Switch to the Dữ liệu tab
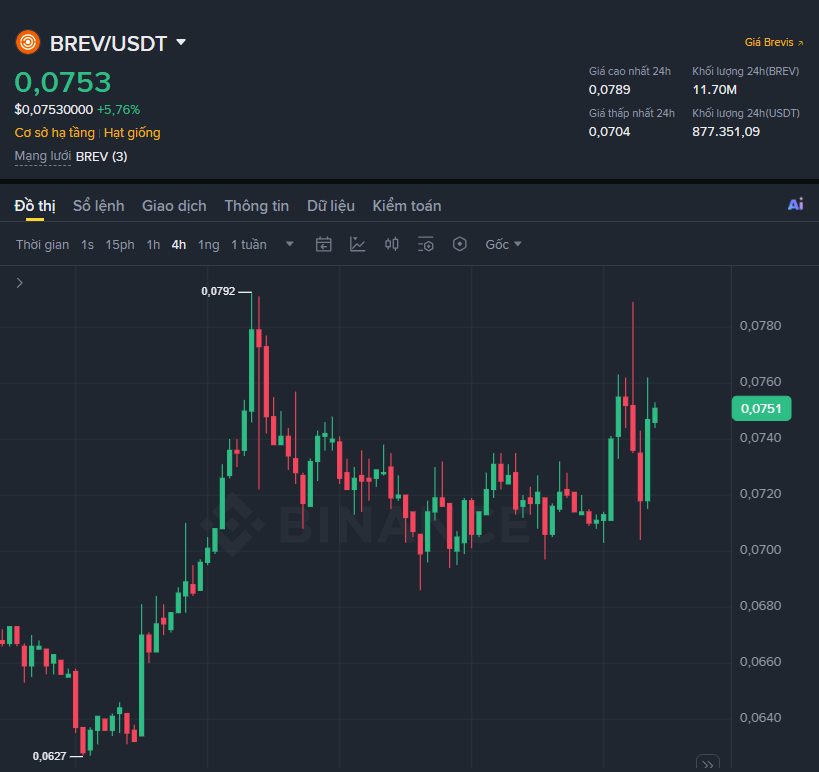819x772 pixels. point(331,206)
